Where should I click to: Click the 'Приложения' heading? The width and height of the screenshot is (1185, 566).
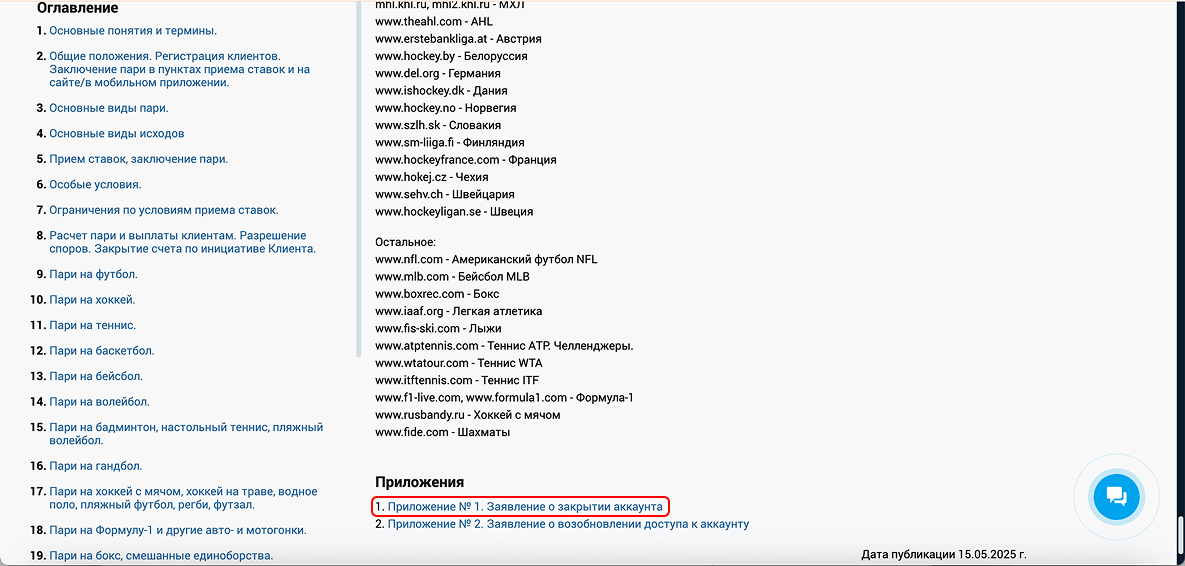tap(419, 482)
